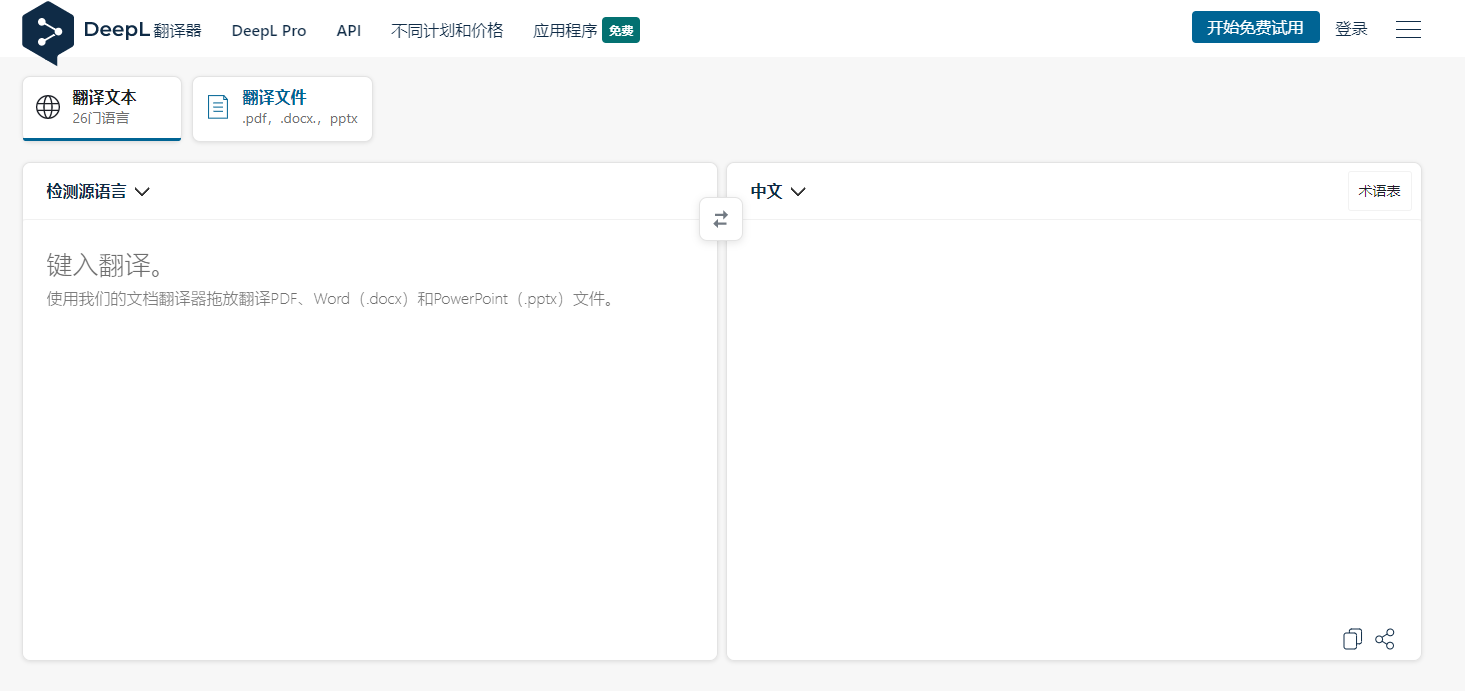
Task: Click the .pdf, .docx, .pptx format text
Action: (300, 118)
